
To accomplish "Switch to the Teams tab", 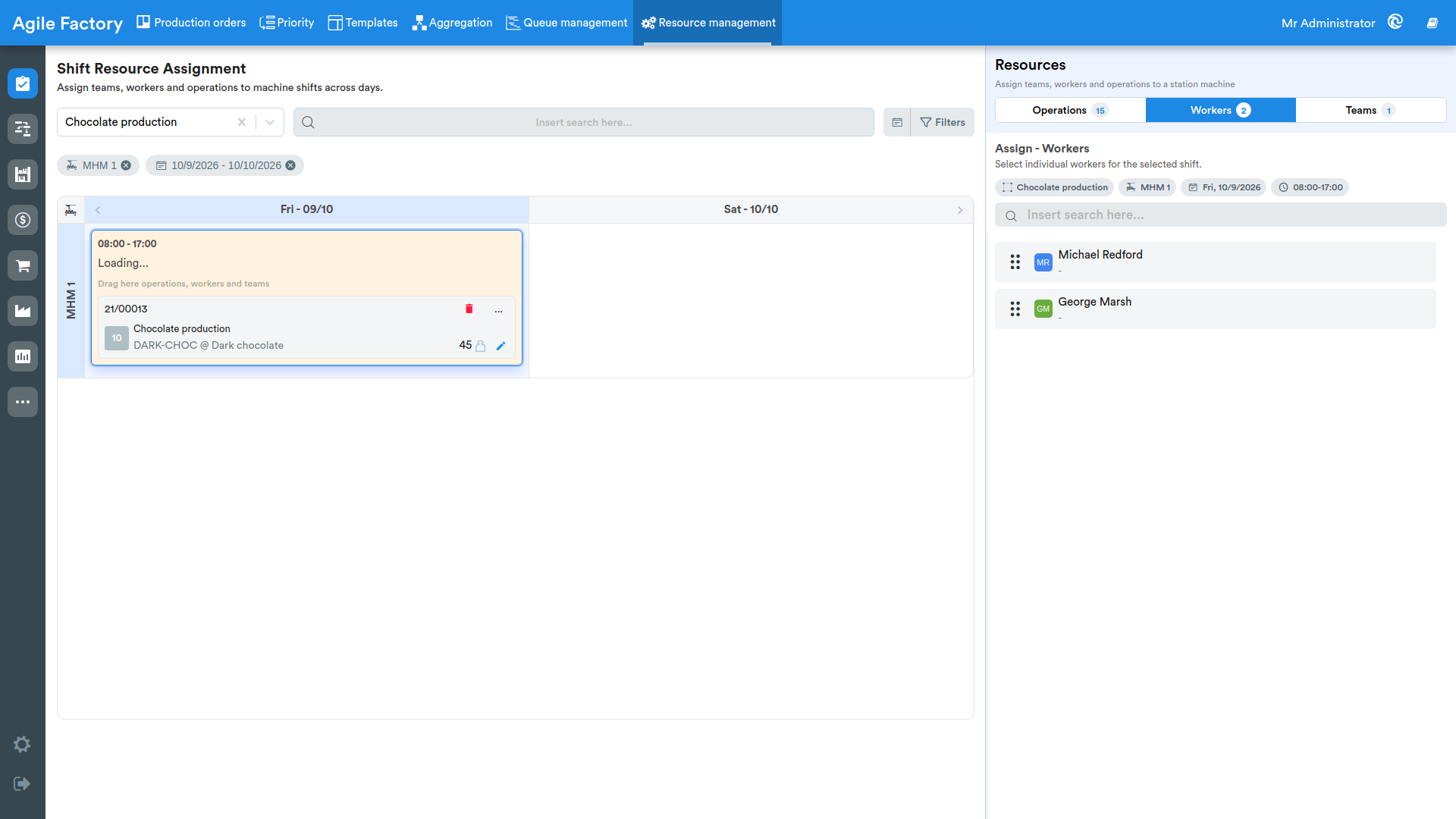I will 1370,110.
